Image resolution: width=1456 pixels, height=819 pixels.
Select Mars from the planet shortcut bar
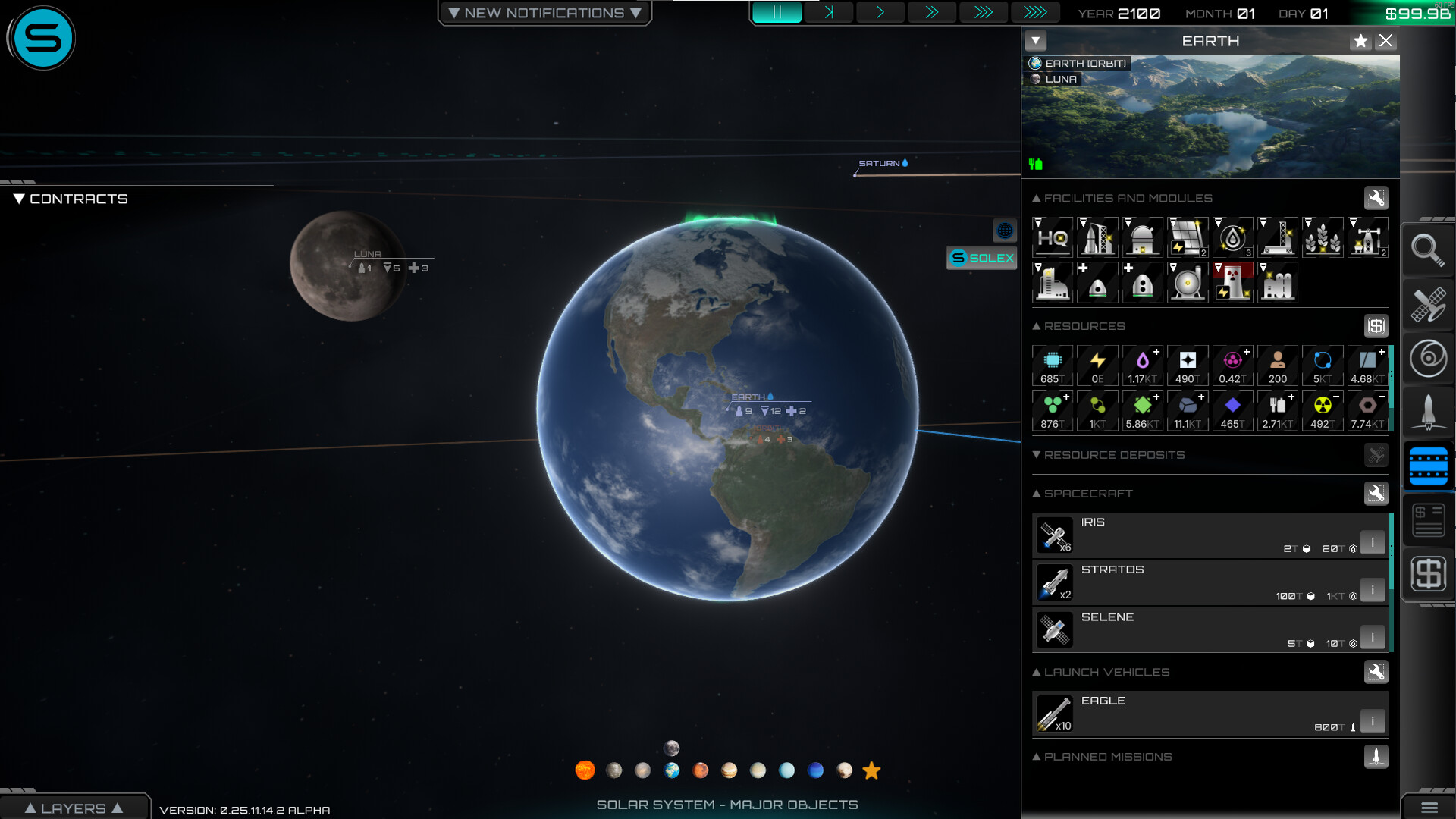tap(700, 770)
